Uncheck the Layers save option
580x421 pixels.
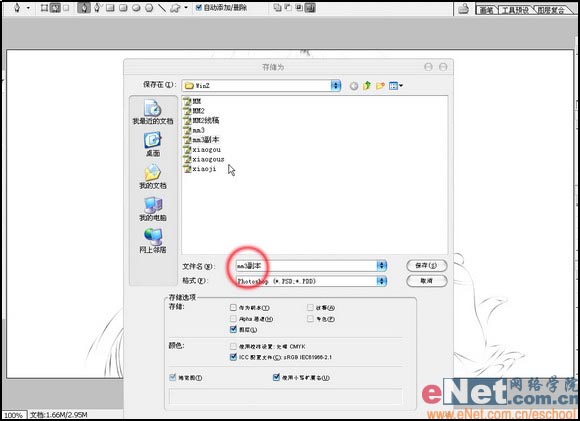(x=233, y=329)
